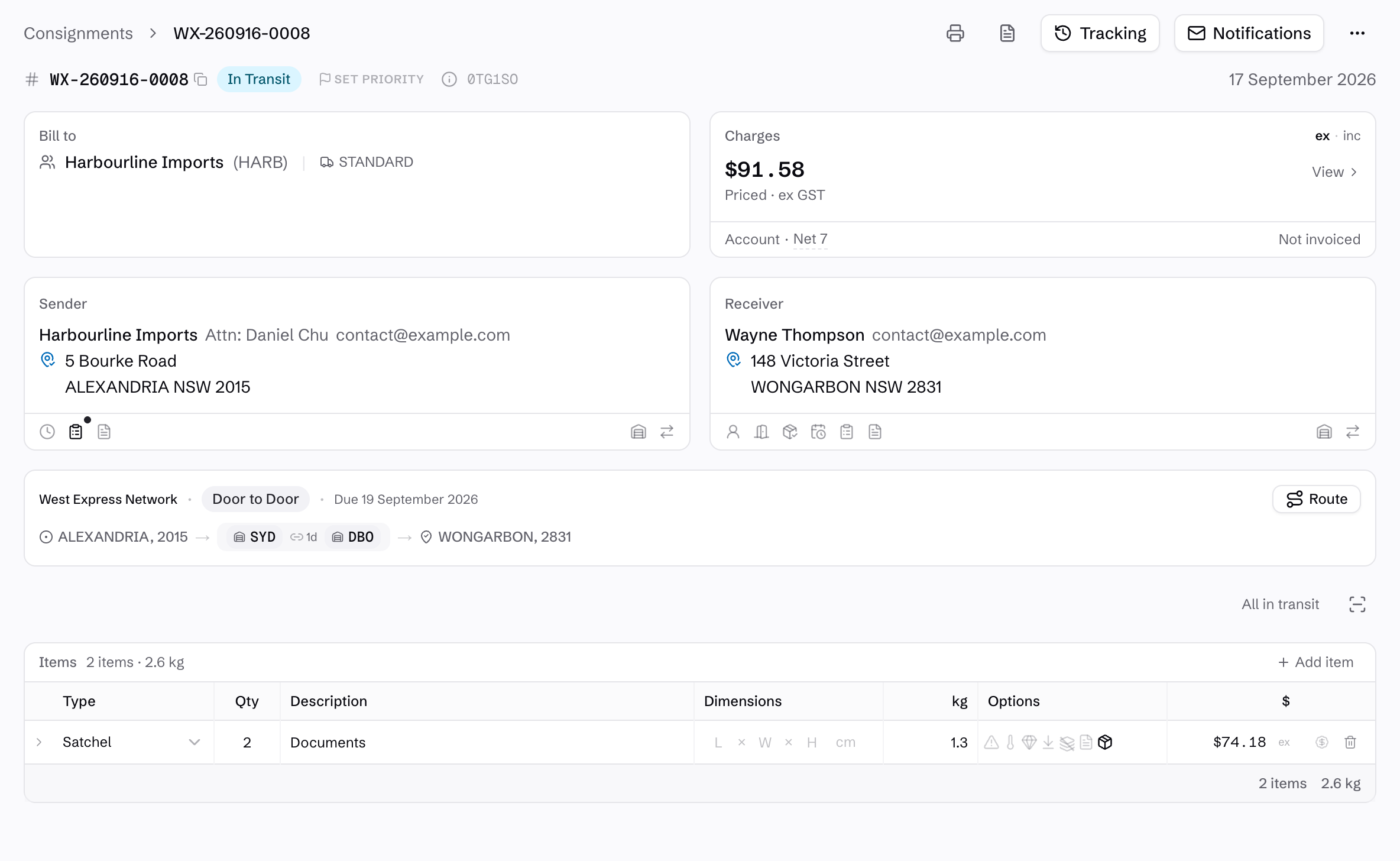
Task: Delete the Satchel item with trash icon
Action: click(x=1350, y=742)
